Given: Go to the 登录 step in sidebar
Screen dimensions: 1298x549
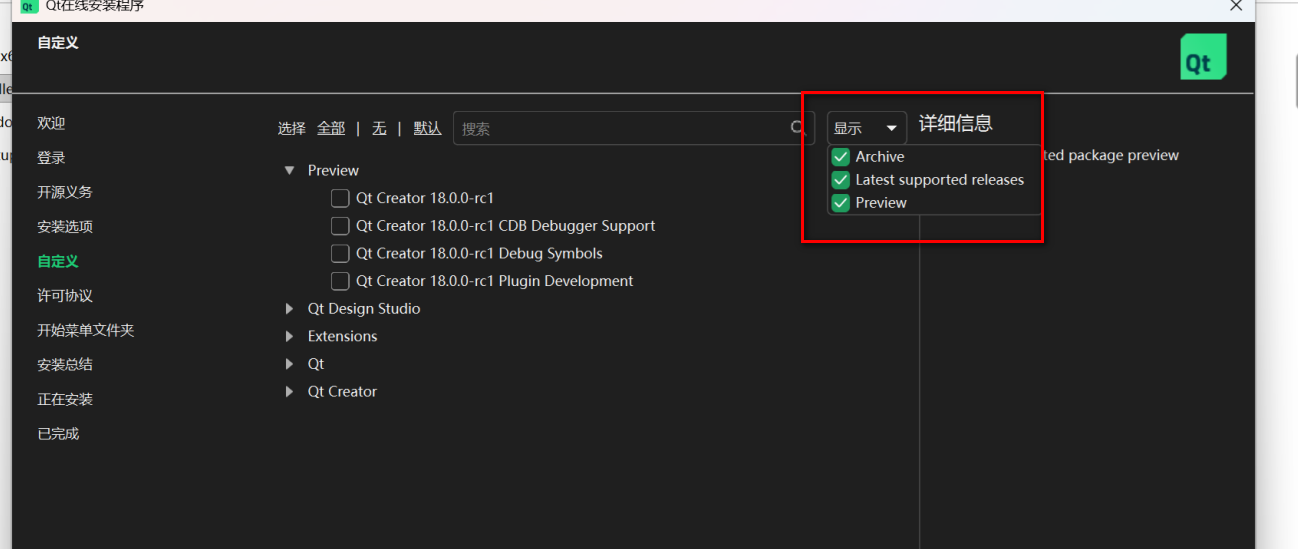Looking at the screenshot, I should pos(51,158).
